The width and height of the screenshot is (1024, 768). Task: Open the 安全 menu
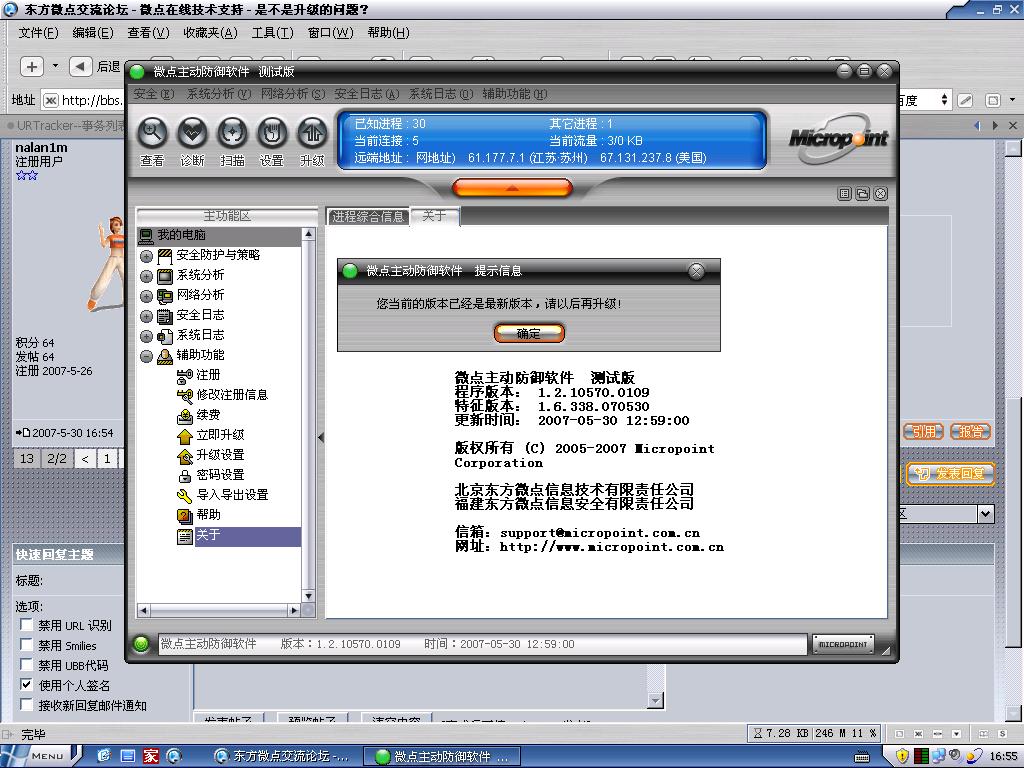click(154, 94)
